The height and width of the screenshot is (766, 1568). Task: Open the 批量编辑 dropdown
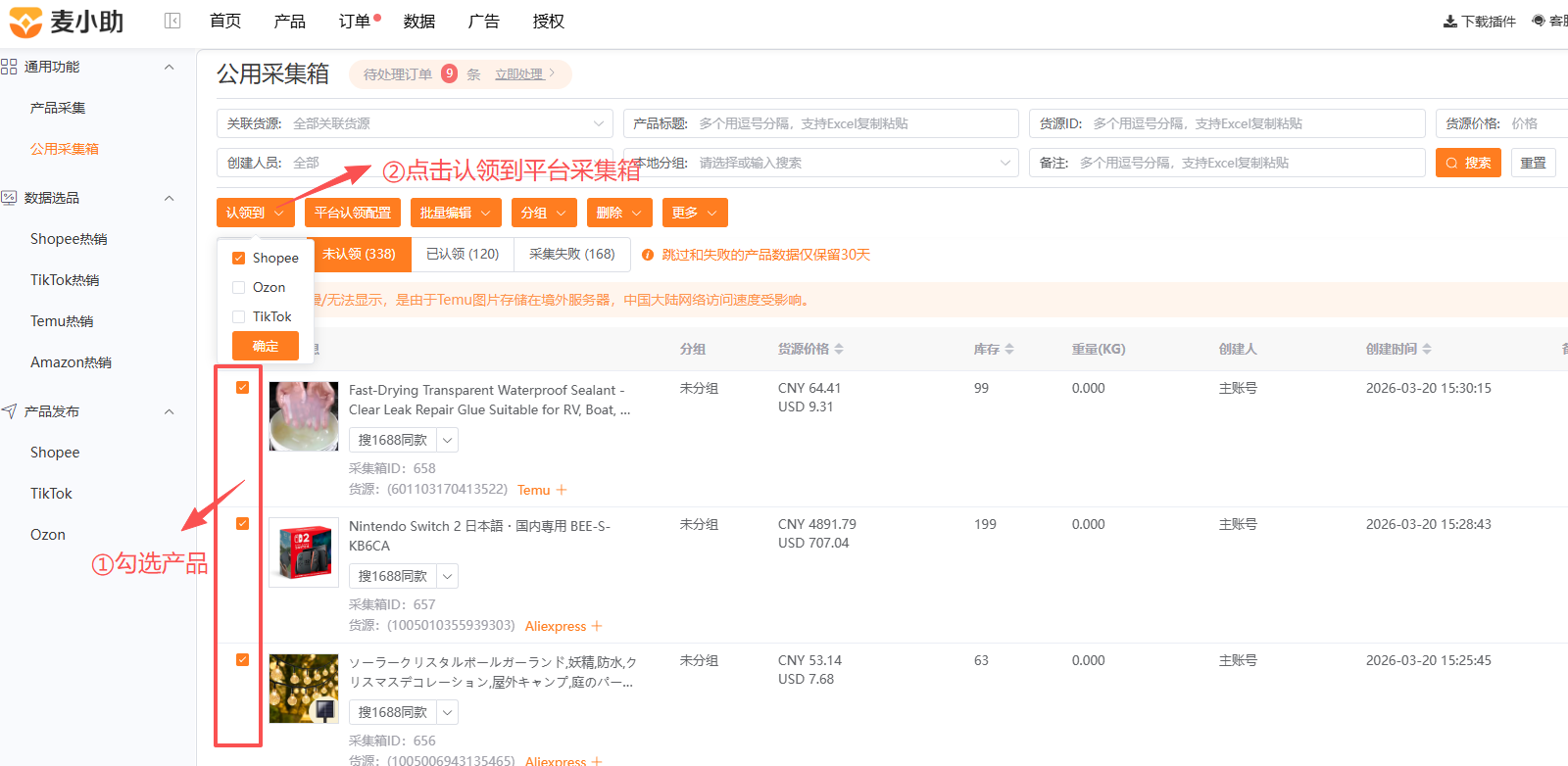[456, 213]
